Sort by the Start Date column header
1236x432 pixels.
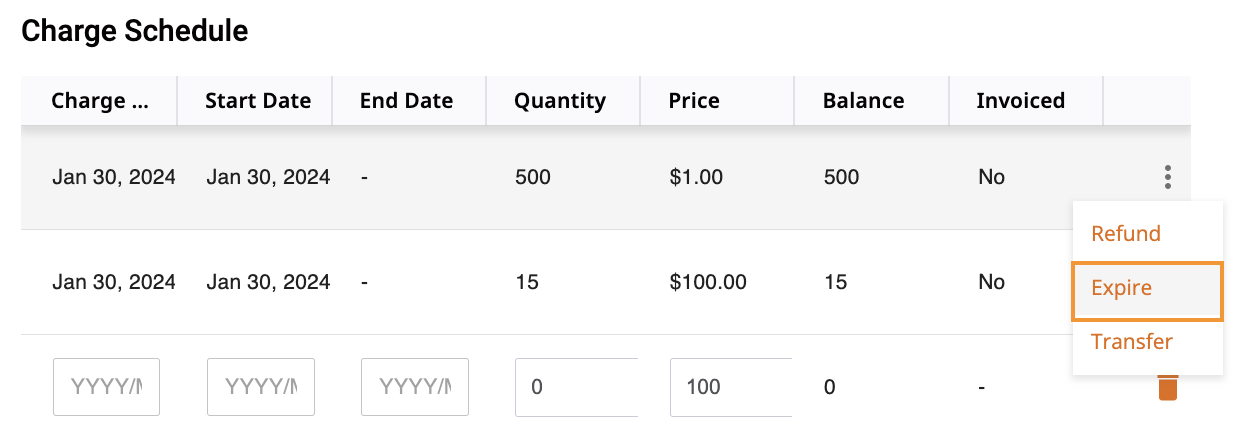(x=258, y=101)
